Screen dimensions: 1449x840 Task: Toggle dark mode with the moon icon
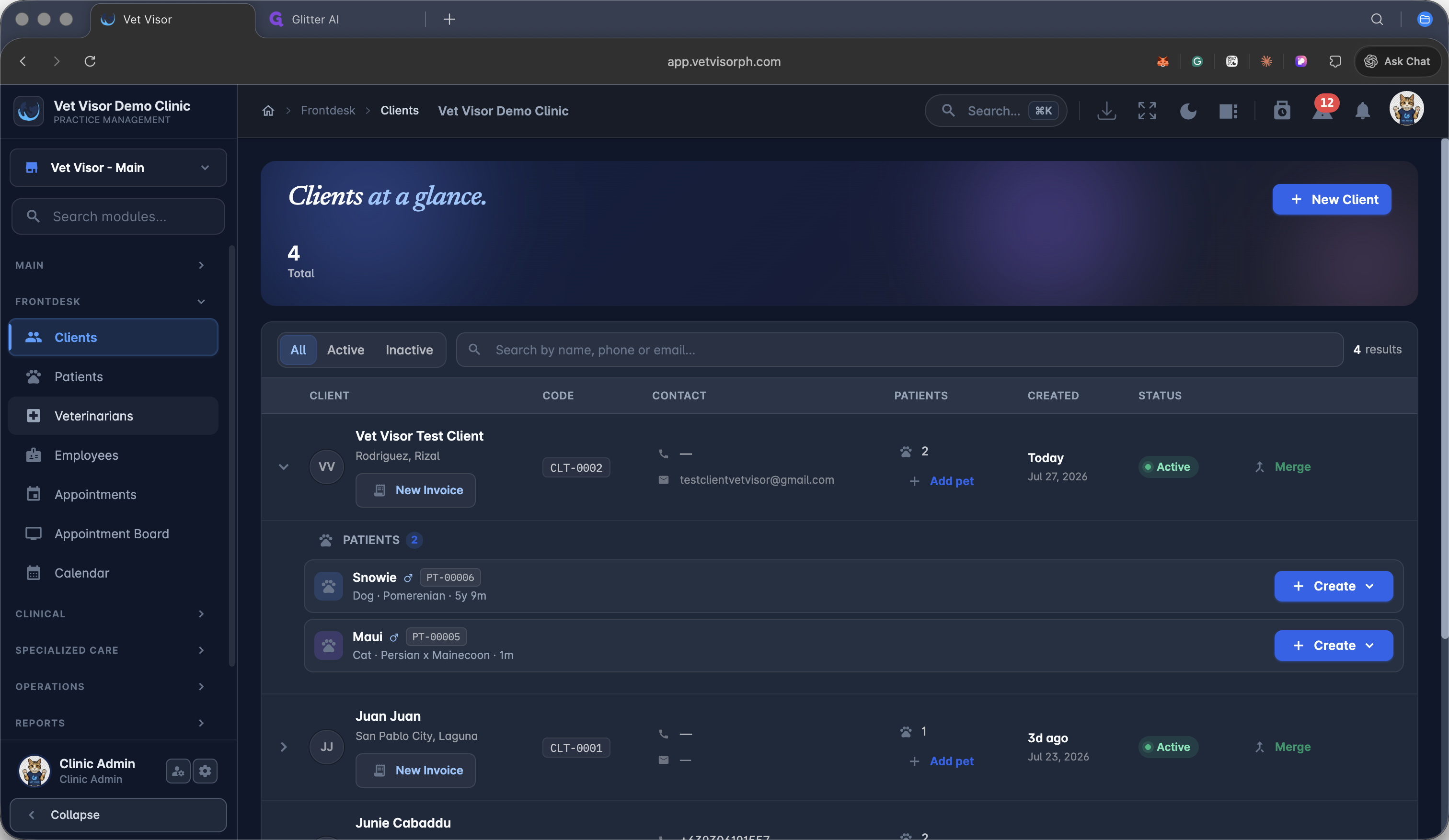pyautogui.click(x=1188, y=111)
